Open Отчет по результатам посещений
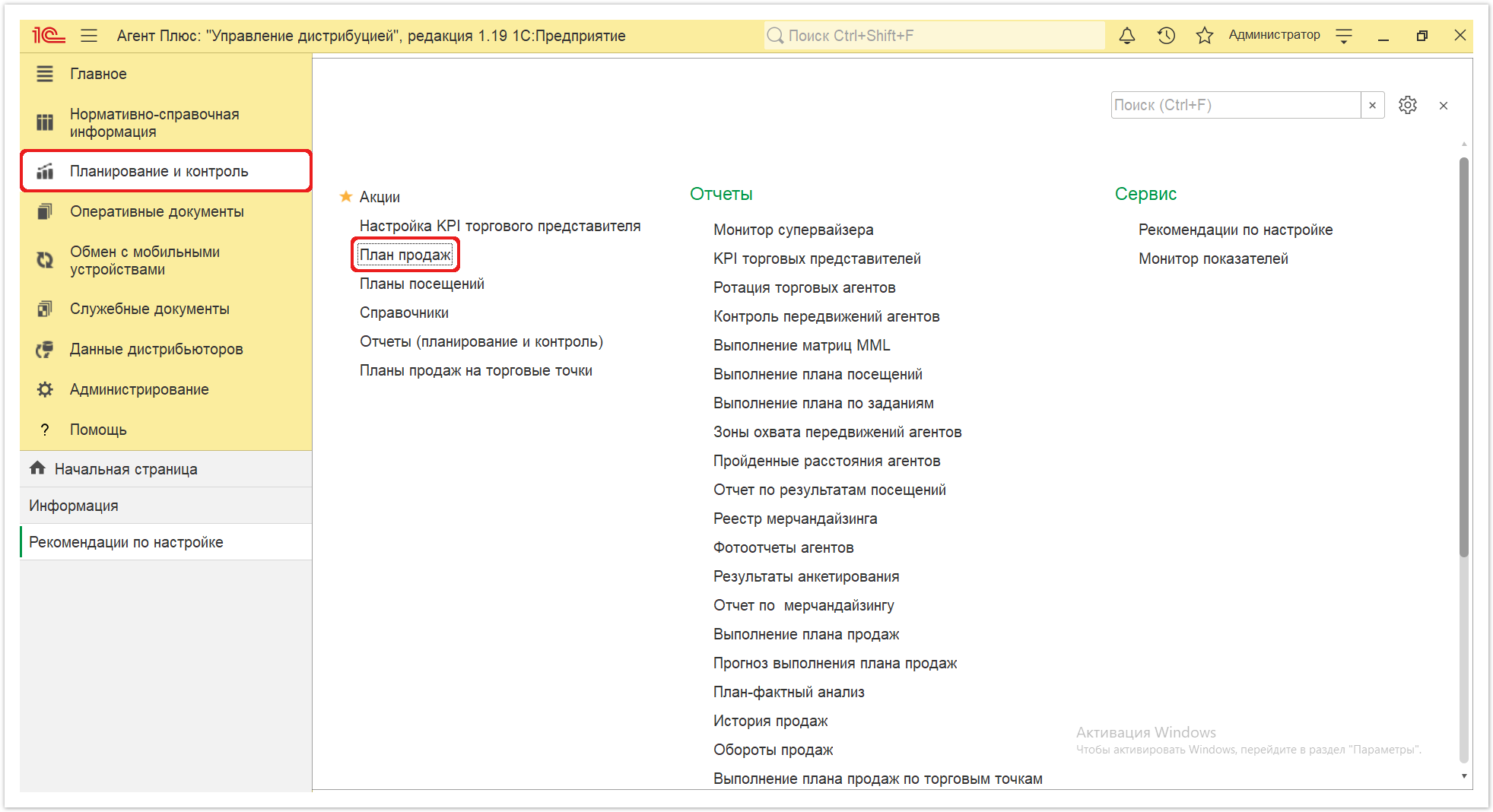Screen dimensions: 1493x812 coord(829,490)
